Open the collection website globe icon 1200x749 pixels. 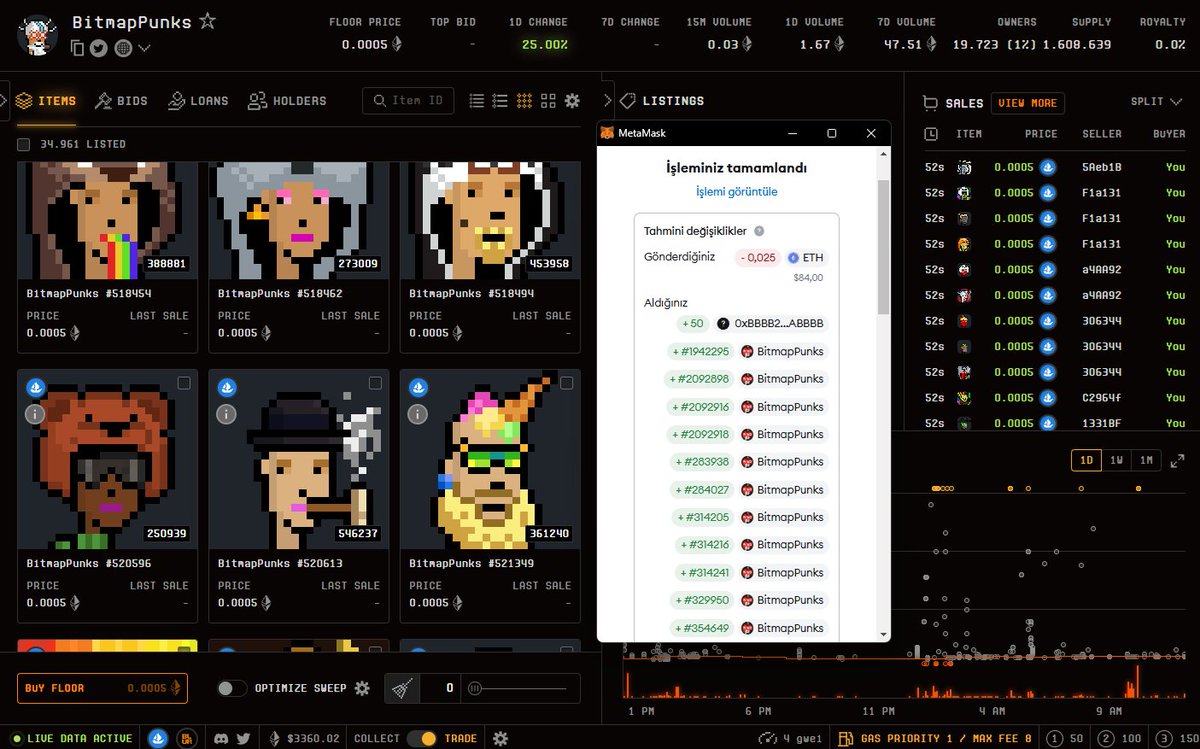pyautogui.click(x=123, y=47)
